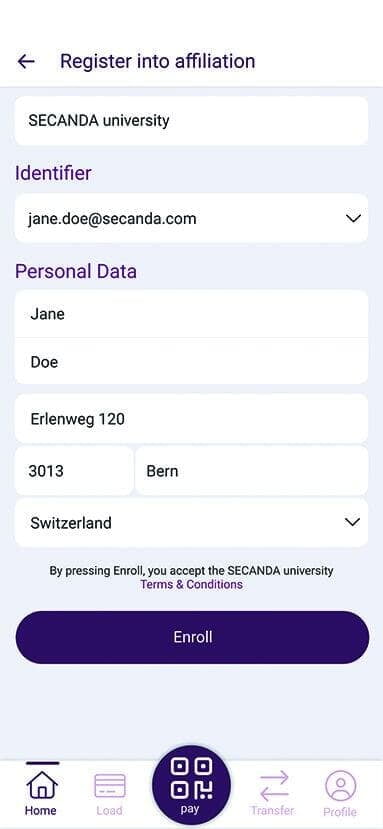Open the QR code pay button
The height and width of the screenshot is (829, 383).
(191, 785)
